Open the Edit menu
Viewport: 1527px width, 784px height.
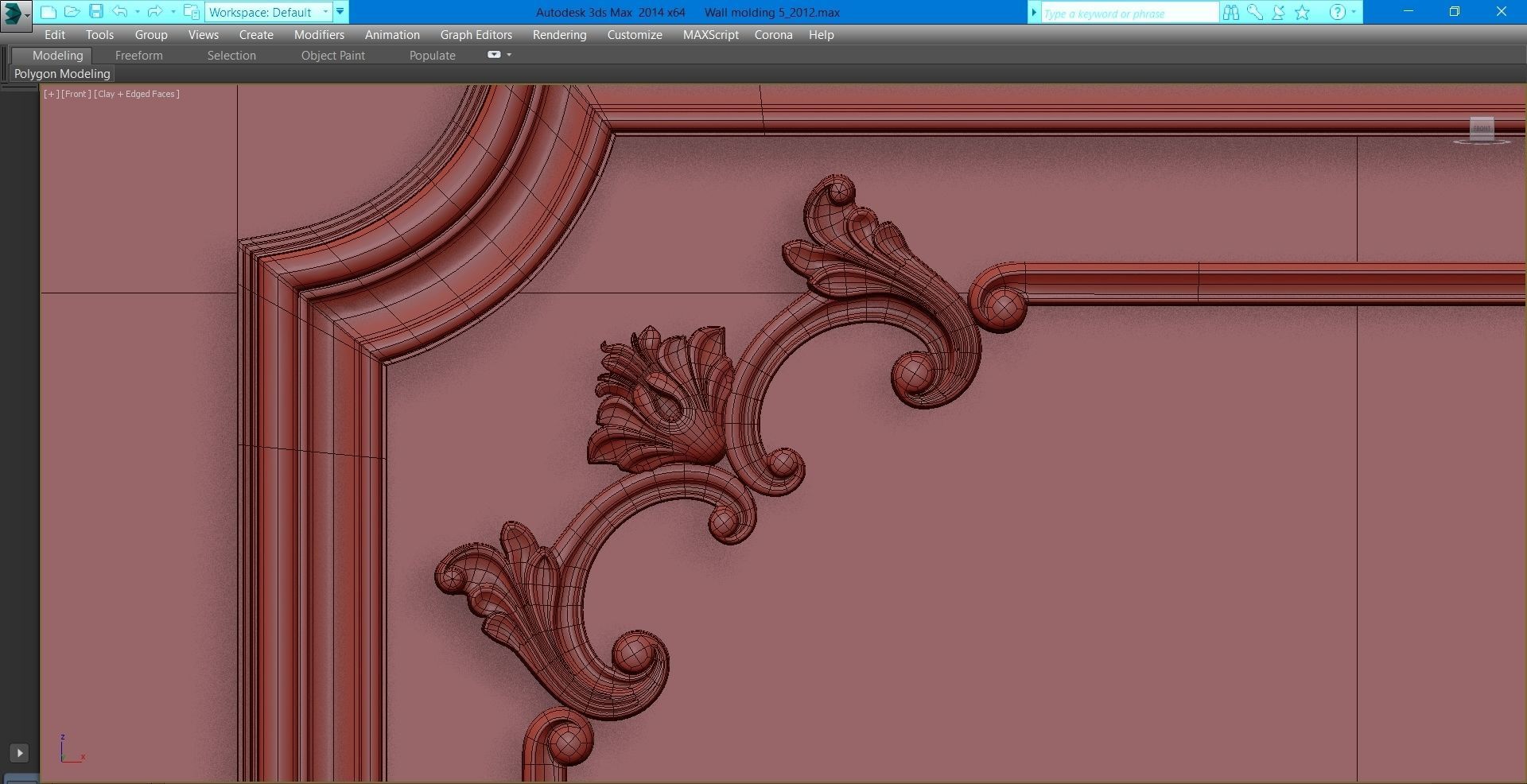click(55, 35)
